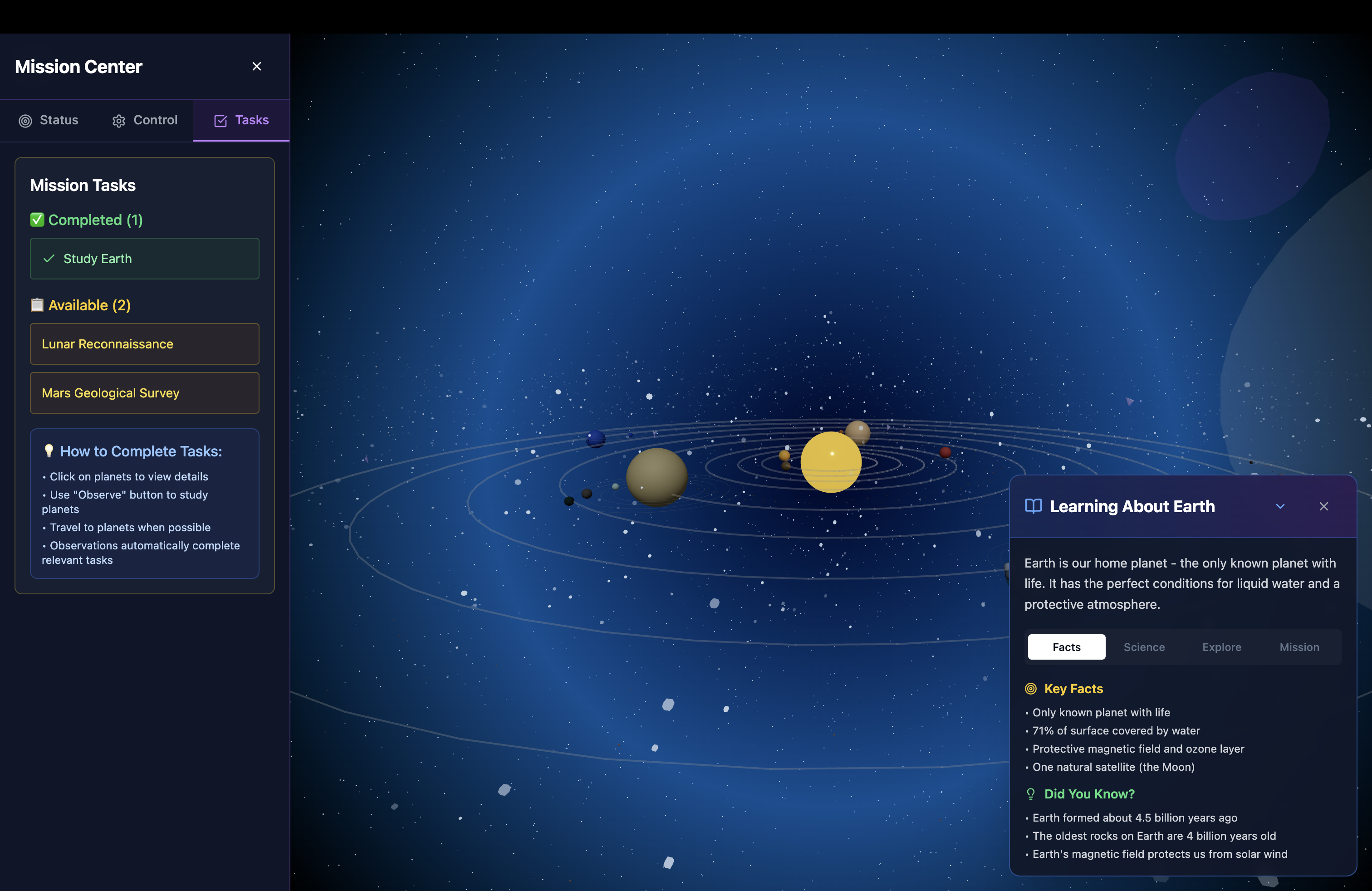Click the Tasks tab checklist icon
This screenshot has width=1372, height=891.
[x=220, y=121]
